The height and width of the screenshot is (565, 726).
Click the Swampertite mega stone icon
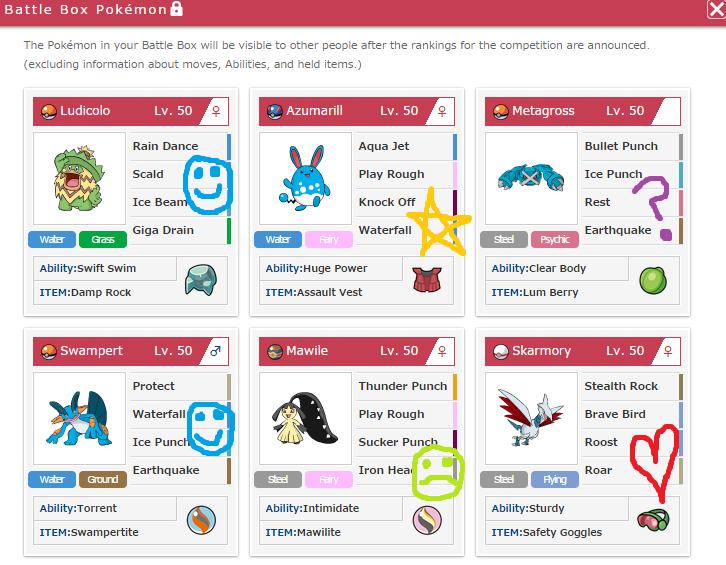[x=201, y=520]
